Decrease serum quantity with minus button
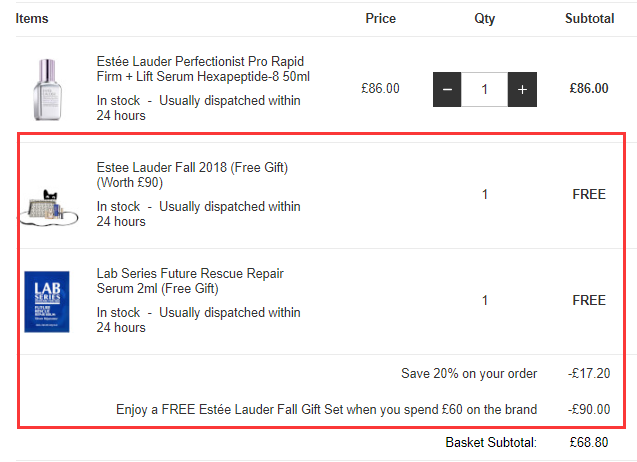 pos(447,89)
